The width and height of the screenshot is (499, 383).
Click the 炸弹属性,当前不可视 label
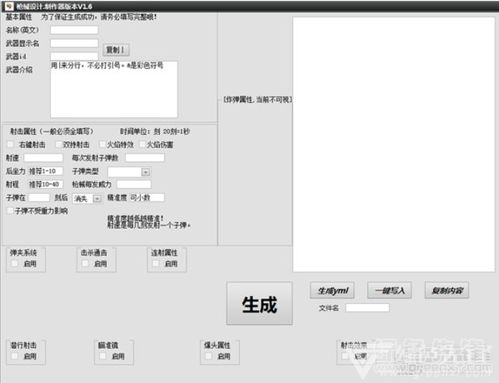[x=257, y=99]
